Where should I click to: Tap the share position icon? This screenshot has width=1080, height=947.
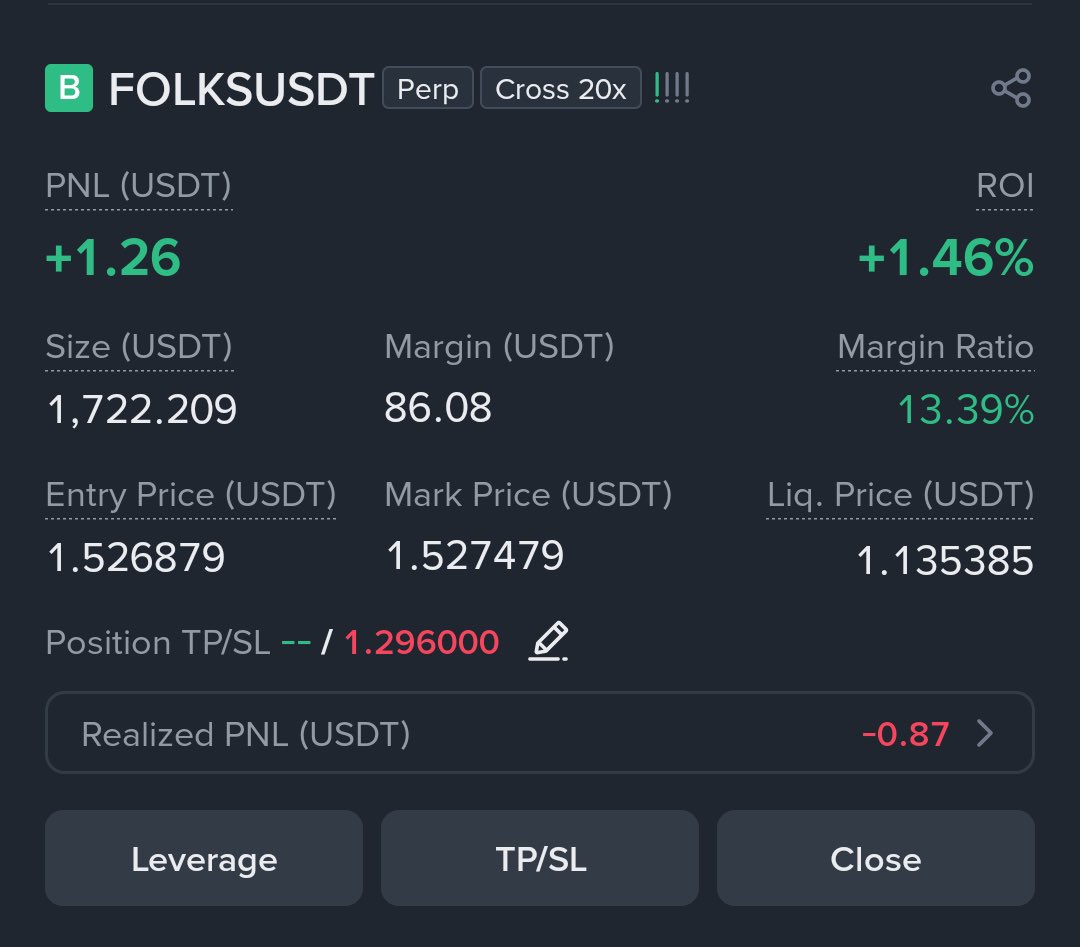1011,88
